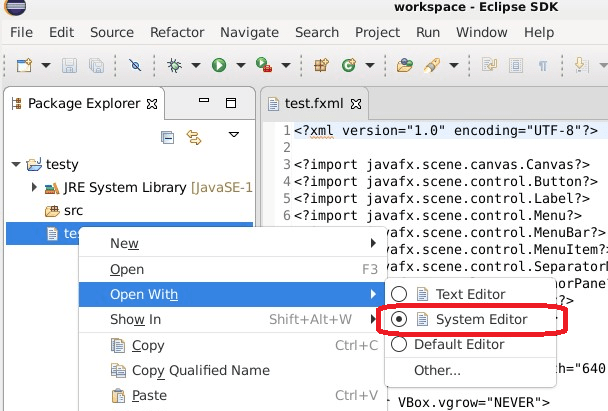This screenshot has width=608, height=411.
Task: Open the External Tools dropdown arrow
Action: click(286, 65)
